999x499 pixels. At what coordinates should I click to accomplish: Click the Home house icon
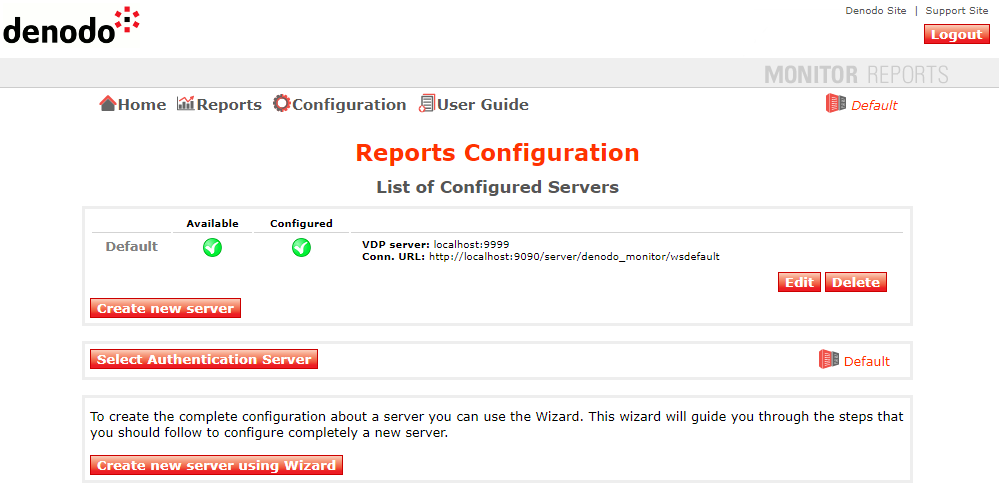click(108, 103)
